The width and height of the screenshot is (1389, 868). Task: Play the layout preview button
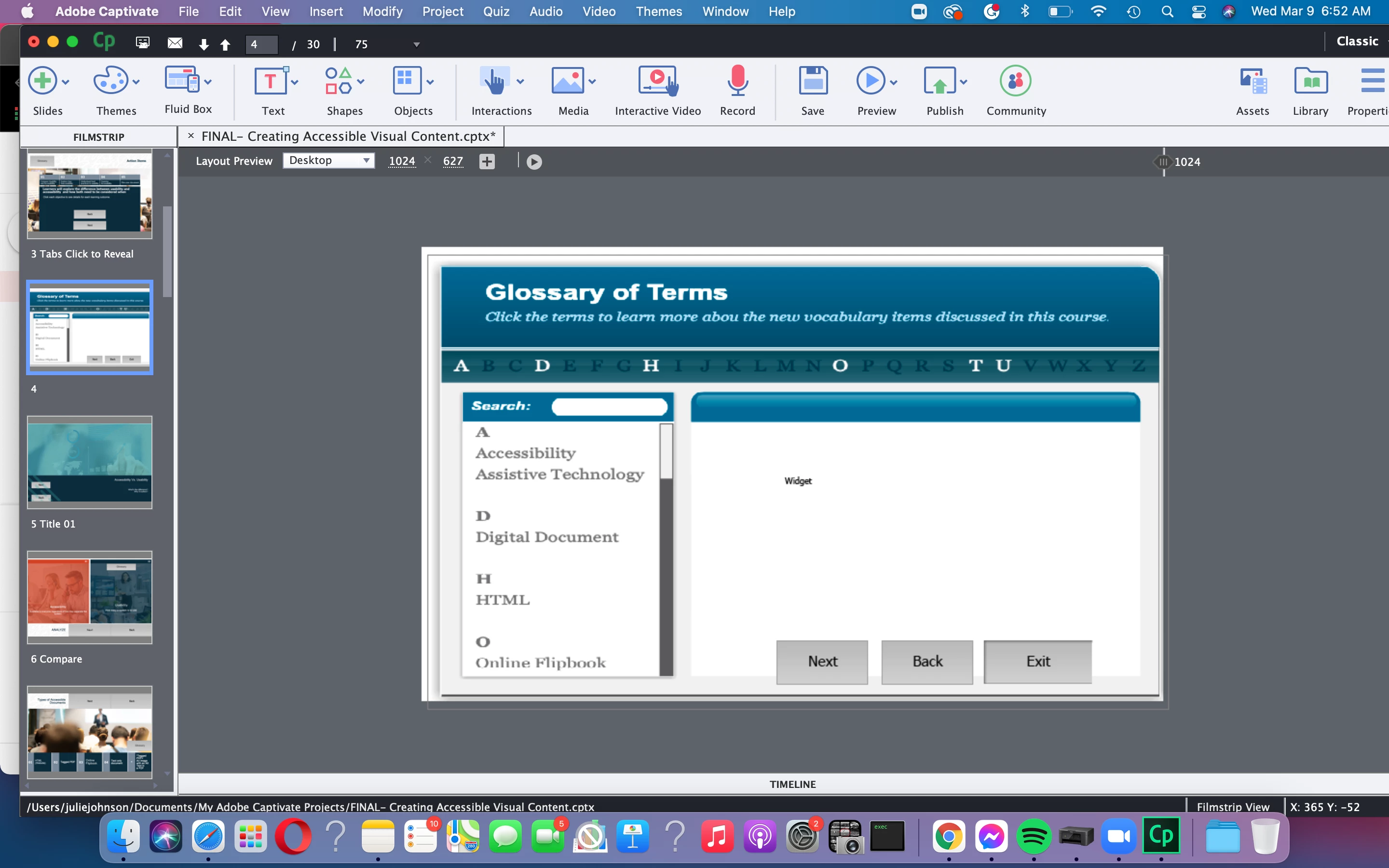pos(534,163)
